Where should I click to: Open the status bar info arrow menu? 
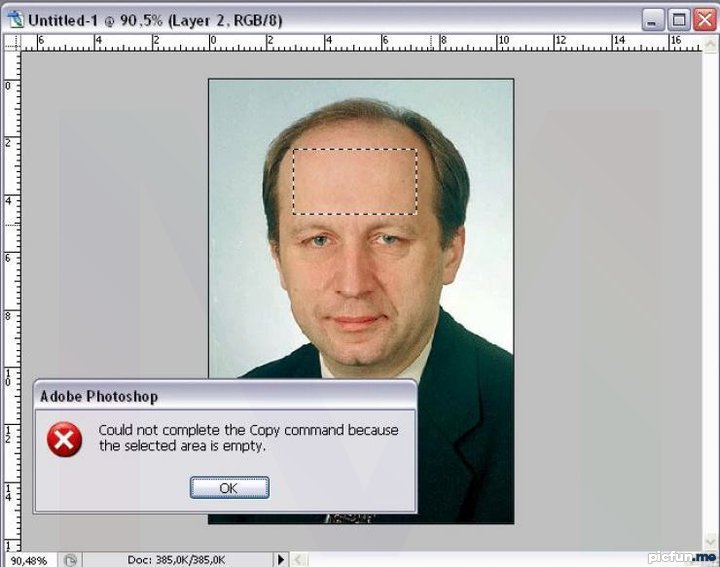tap(281, 560)
